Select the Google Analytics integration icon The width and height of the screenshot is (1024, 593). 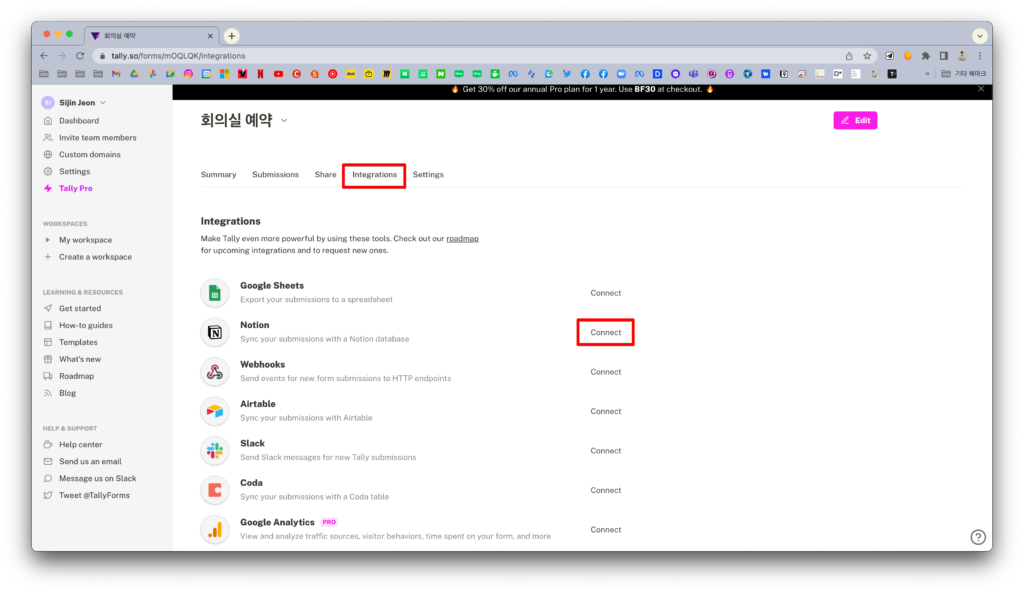215,529
